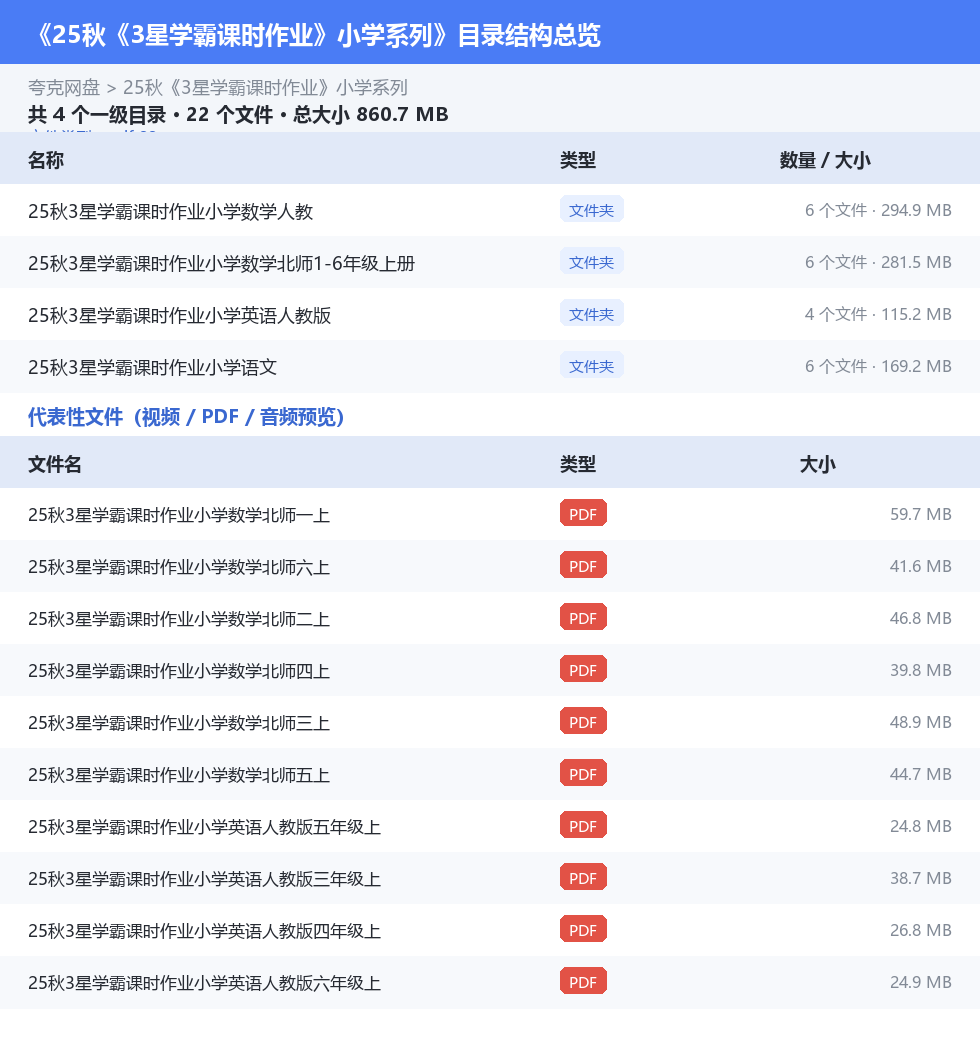
Task: Click the 24.8 MB size value
Action: (x=920, y=826)
